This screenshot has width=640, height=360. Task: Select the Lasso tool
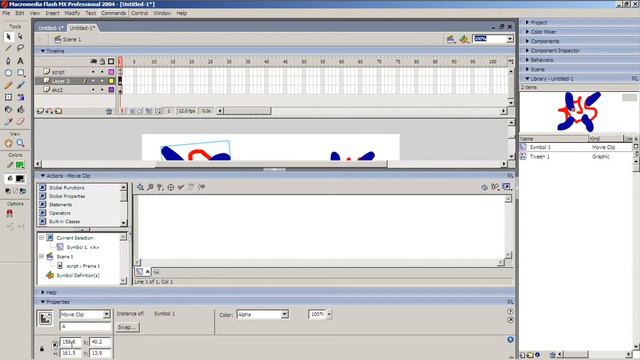20,49
